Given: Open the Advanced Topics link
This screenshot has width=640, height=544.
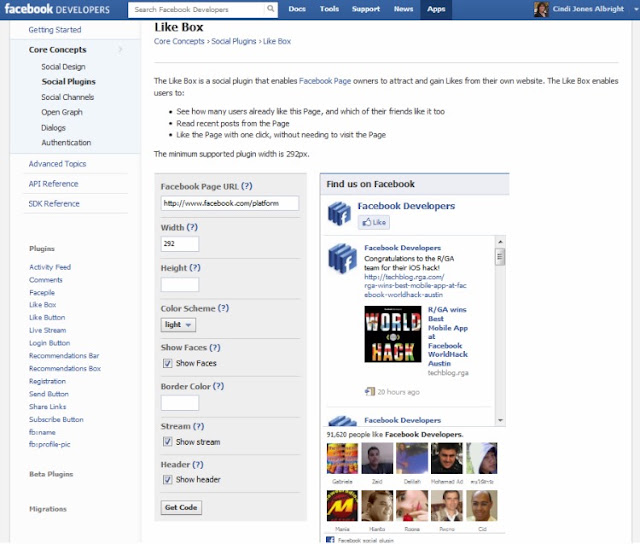Looking at the screenshot, I should click(57, 164).
